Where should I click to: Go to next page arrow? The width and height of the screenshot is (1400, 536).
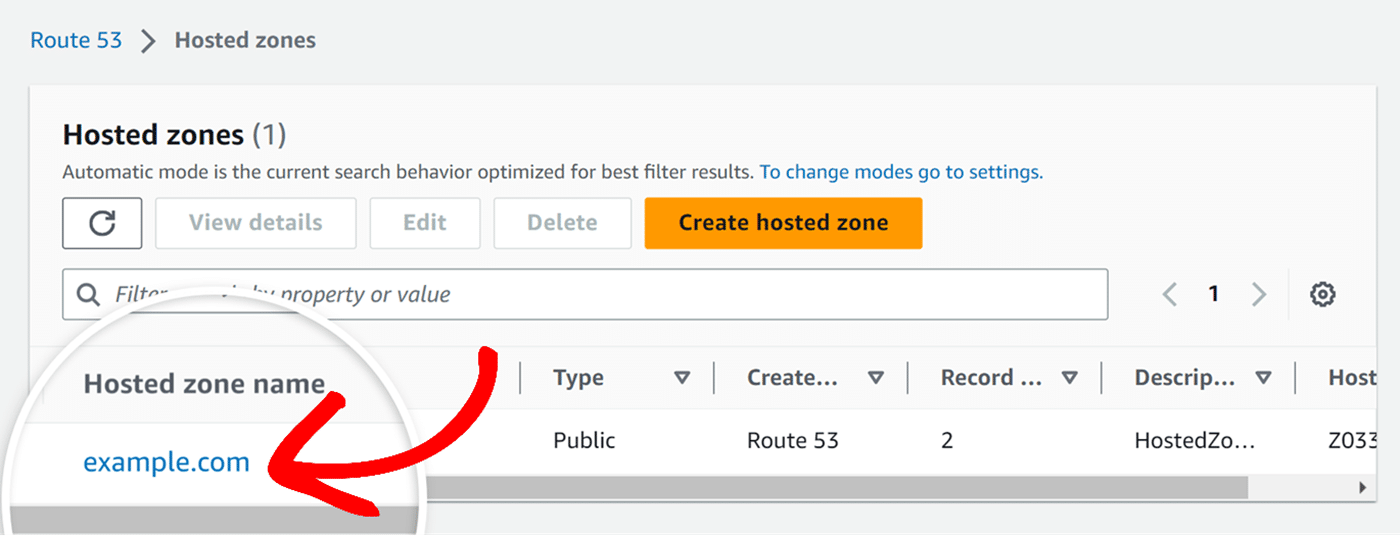click(1259, 294)
